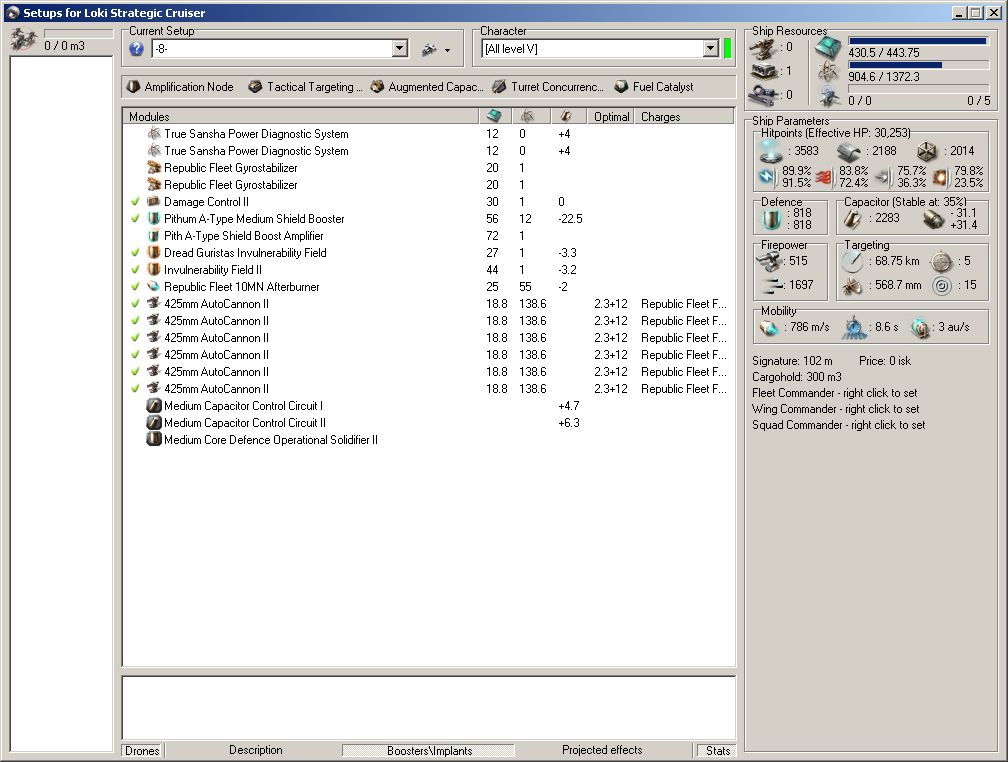Click the Damage Control II module icon

click(x=154, y=201)
